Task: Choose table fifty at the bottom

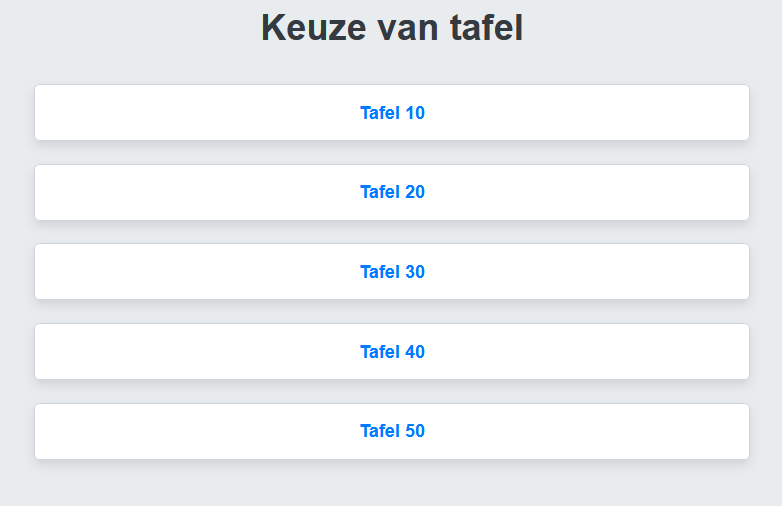Action: (x=392, y=431)
